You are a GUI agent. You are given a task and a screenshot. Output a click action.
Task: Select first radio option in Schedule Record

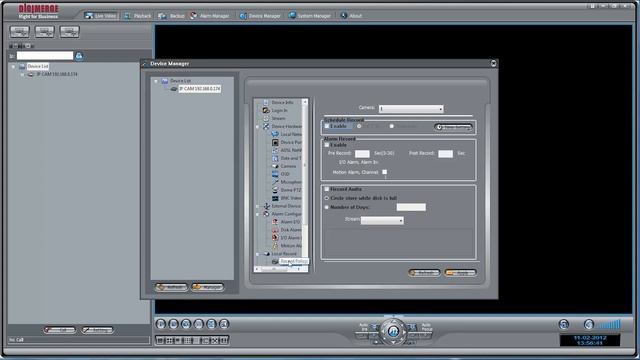[x=359, y=126]
